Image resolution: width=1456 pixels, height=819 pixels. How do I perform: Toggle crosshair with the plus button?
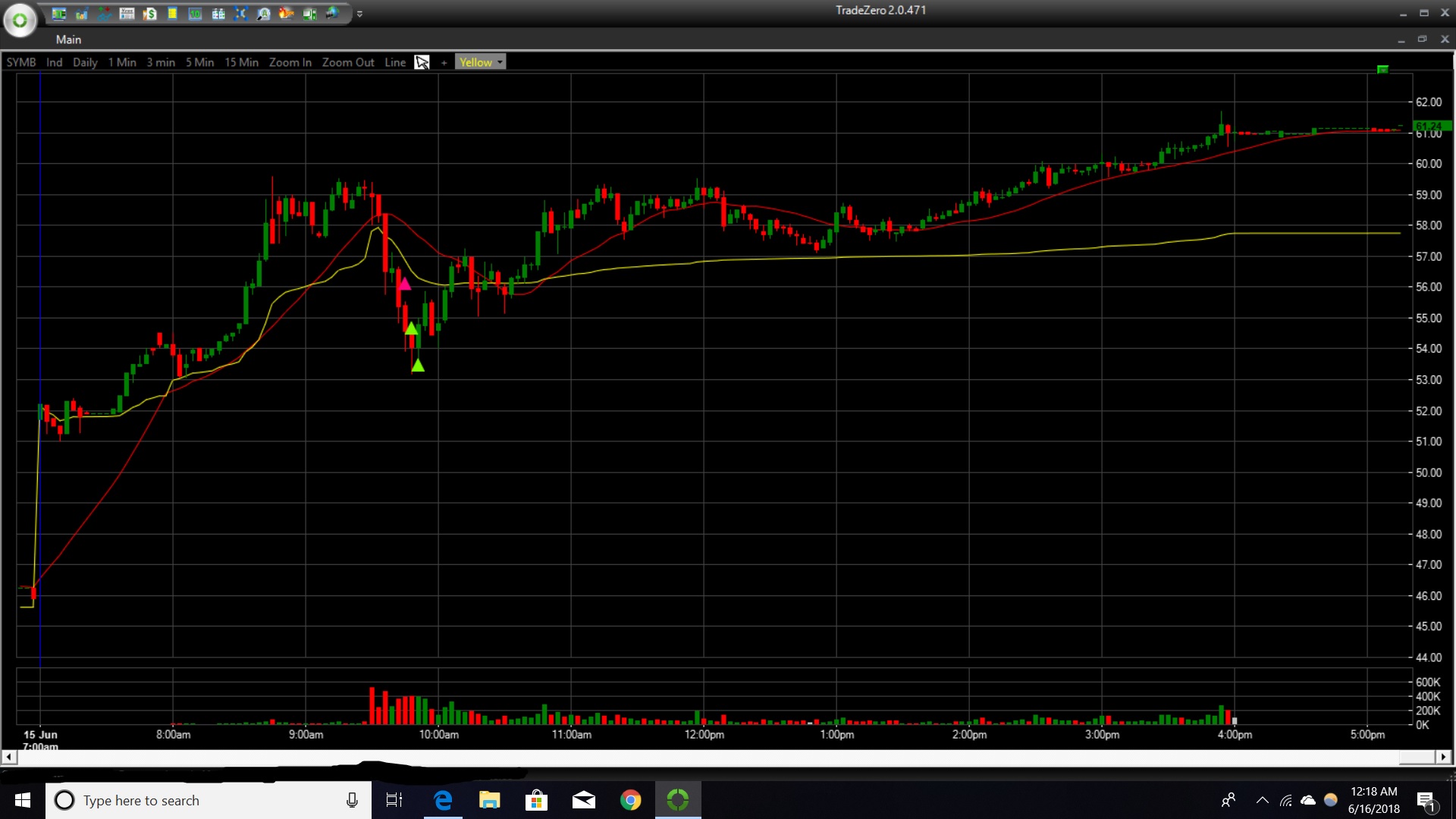click(444, 62)
